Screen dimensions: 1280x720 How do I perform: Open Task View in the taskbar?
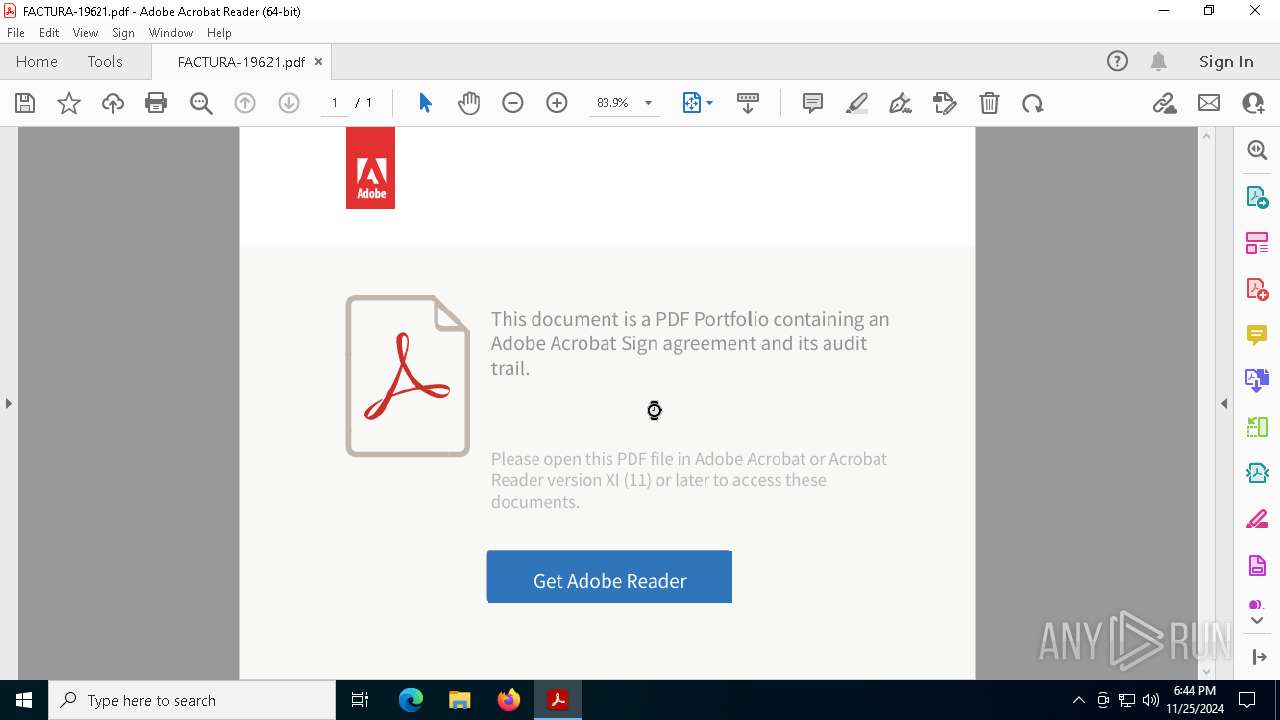tap(360, 700)
